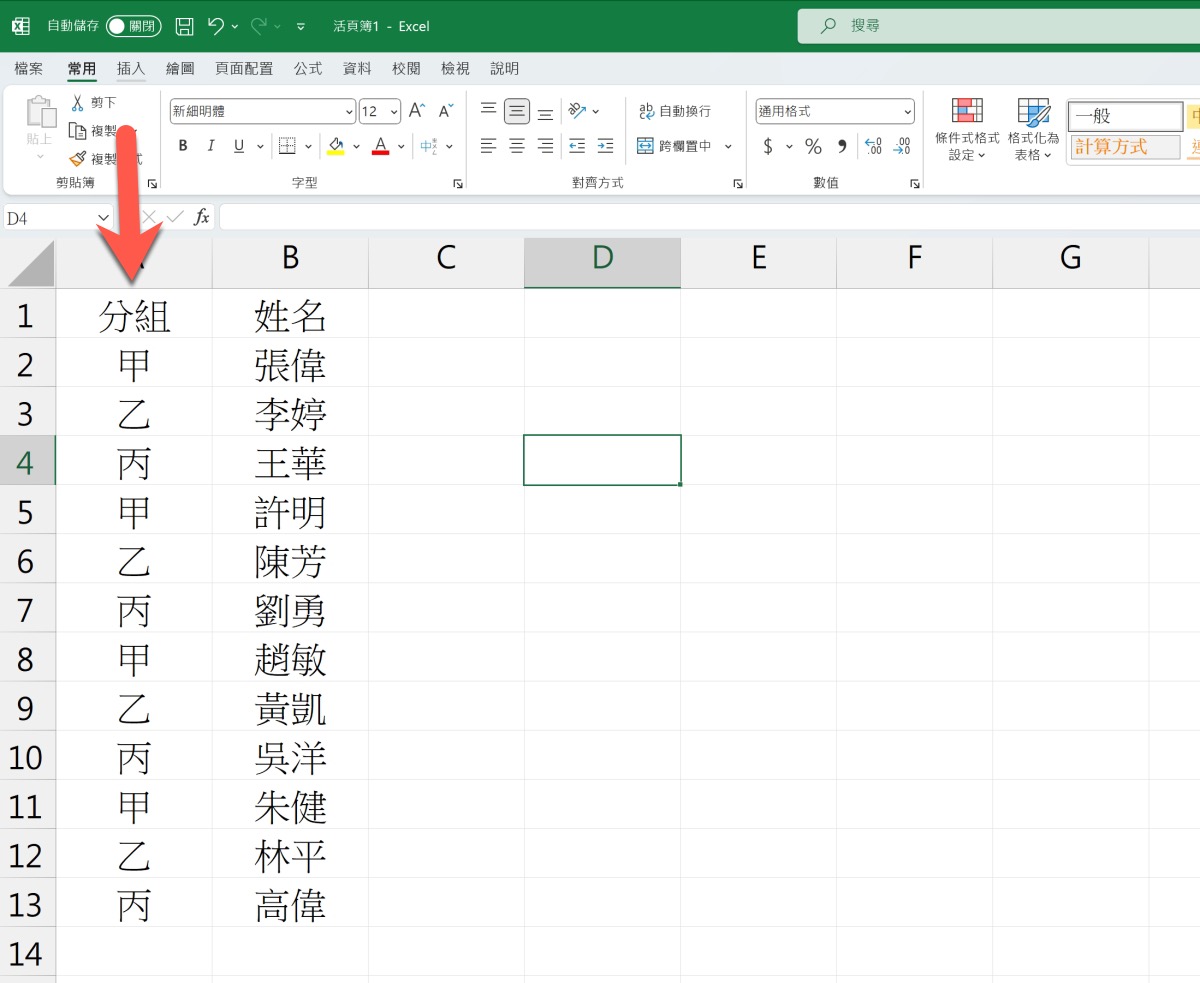The image size is (1200, 983).
Task: Switch to the 公式 ribbon tab
Action: [x=308, y=68]
